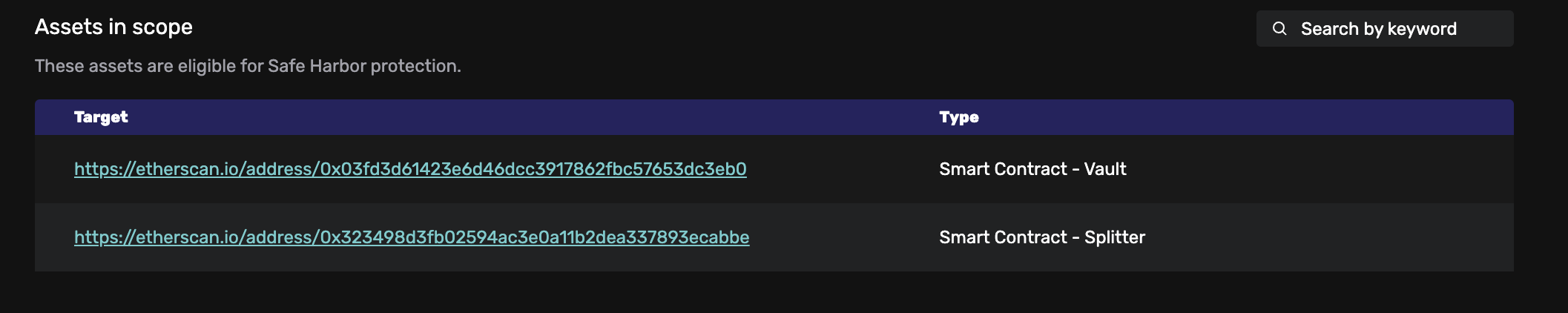
Task: Select the Smart Contract - Splitter type cell
Action: tap(1042, 237)
